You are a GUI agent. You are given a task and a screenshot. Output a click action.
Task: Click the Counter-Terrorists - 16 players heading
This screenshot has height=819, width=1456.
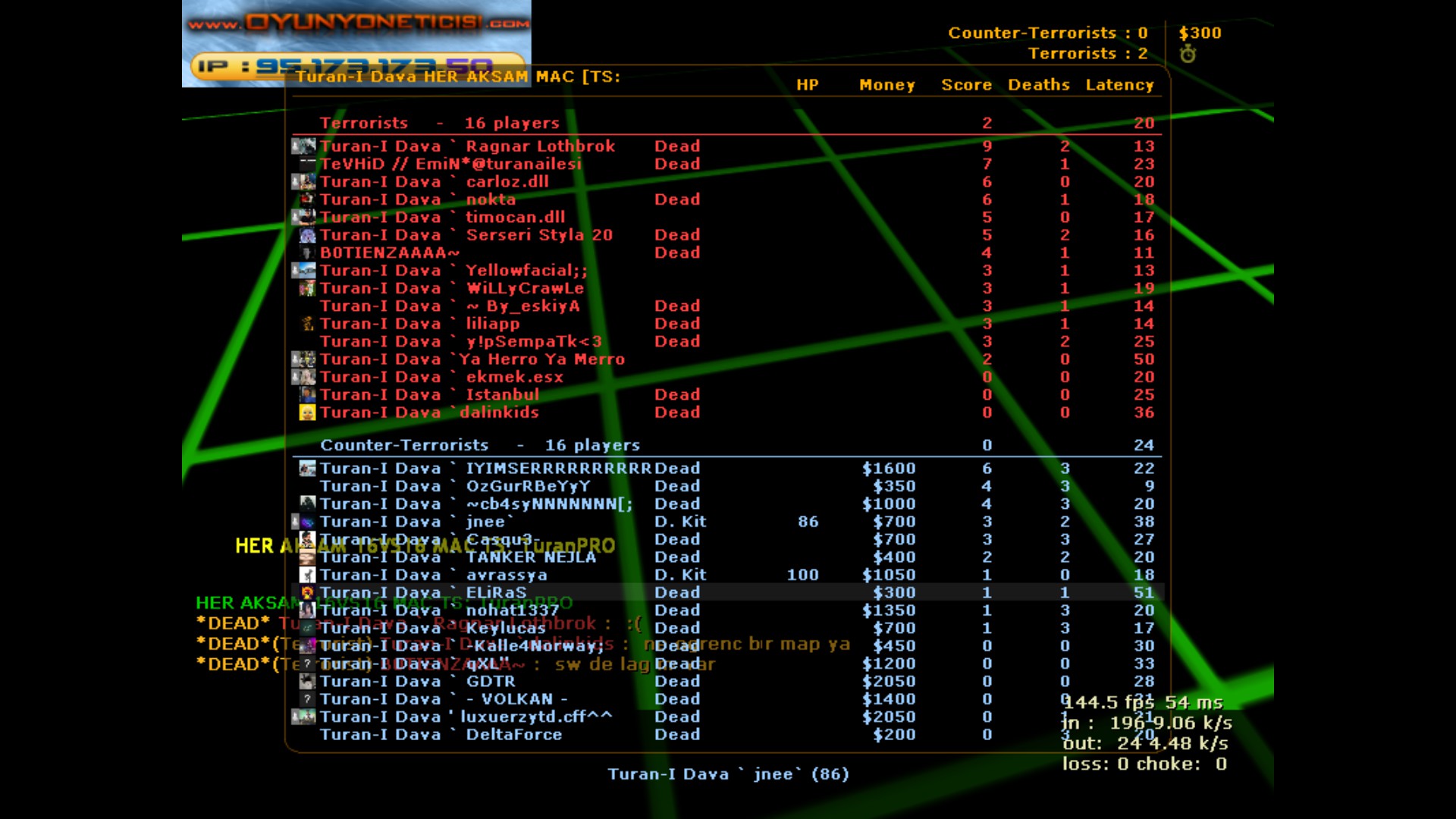click(x=480, y=445)
